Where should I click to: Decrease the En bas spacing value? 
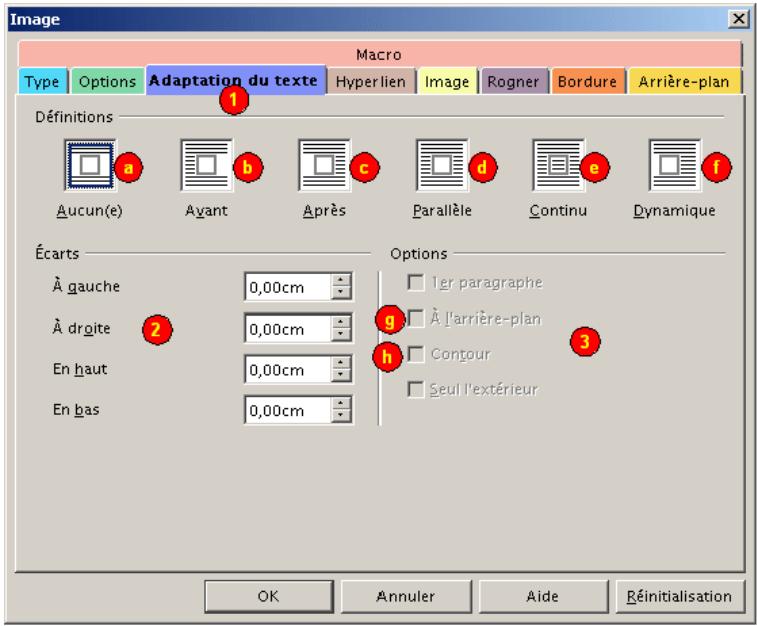pos(341,416)
